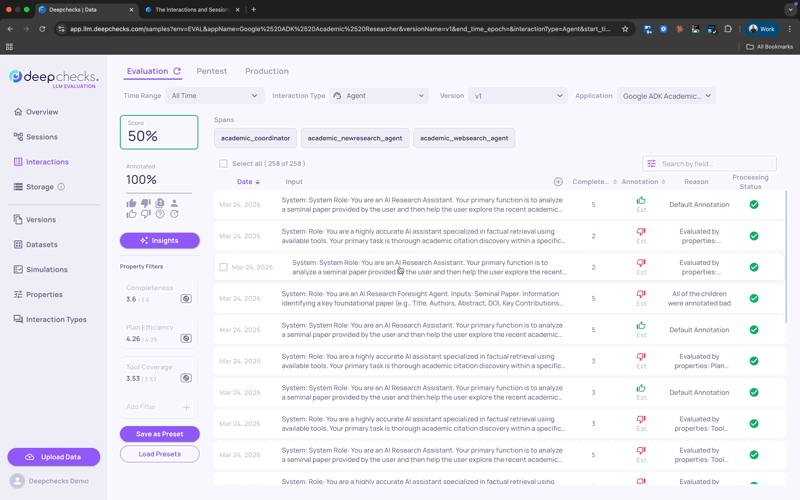Click the plus in Add Filter
Viewport: 800px width, 500px height.
(186, 407)
